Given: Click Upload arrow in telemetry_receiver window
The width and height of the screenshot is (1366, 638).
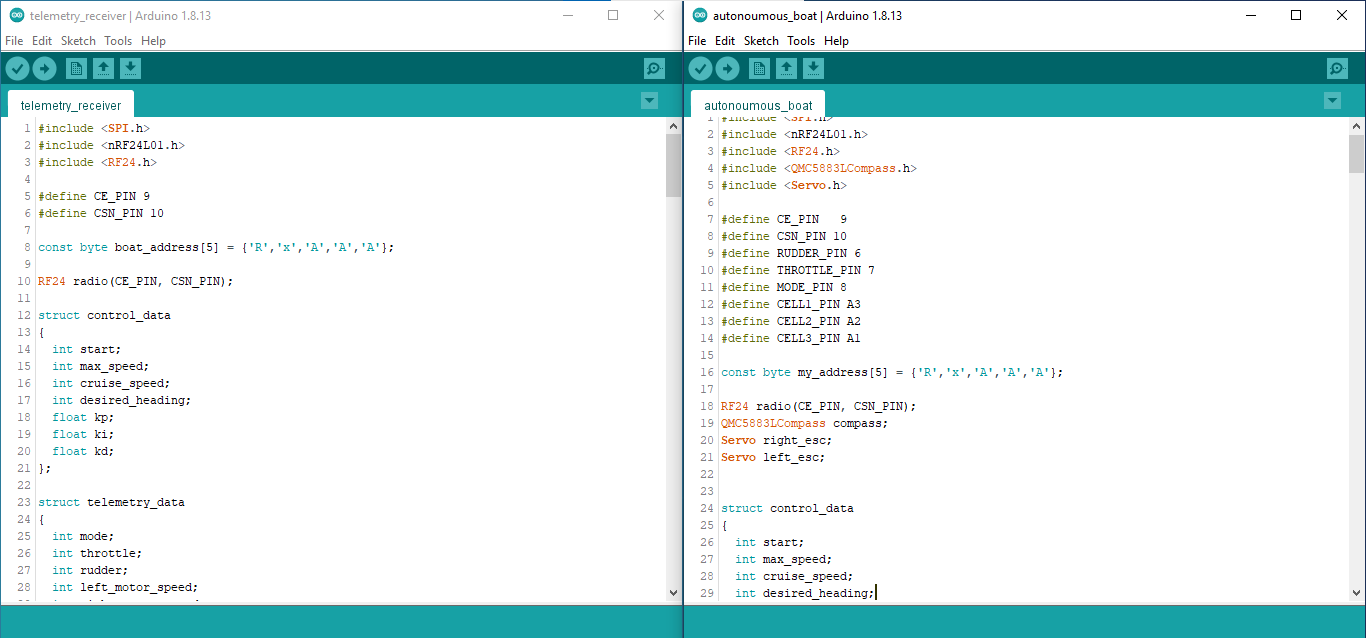Looking at the screenshot, I should [45, 68].
